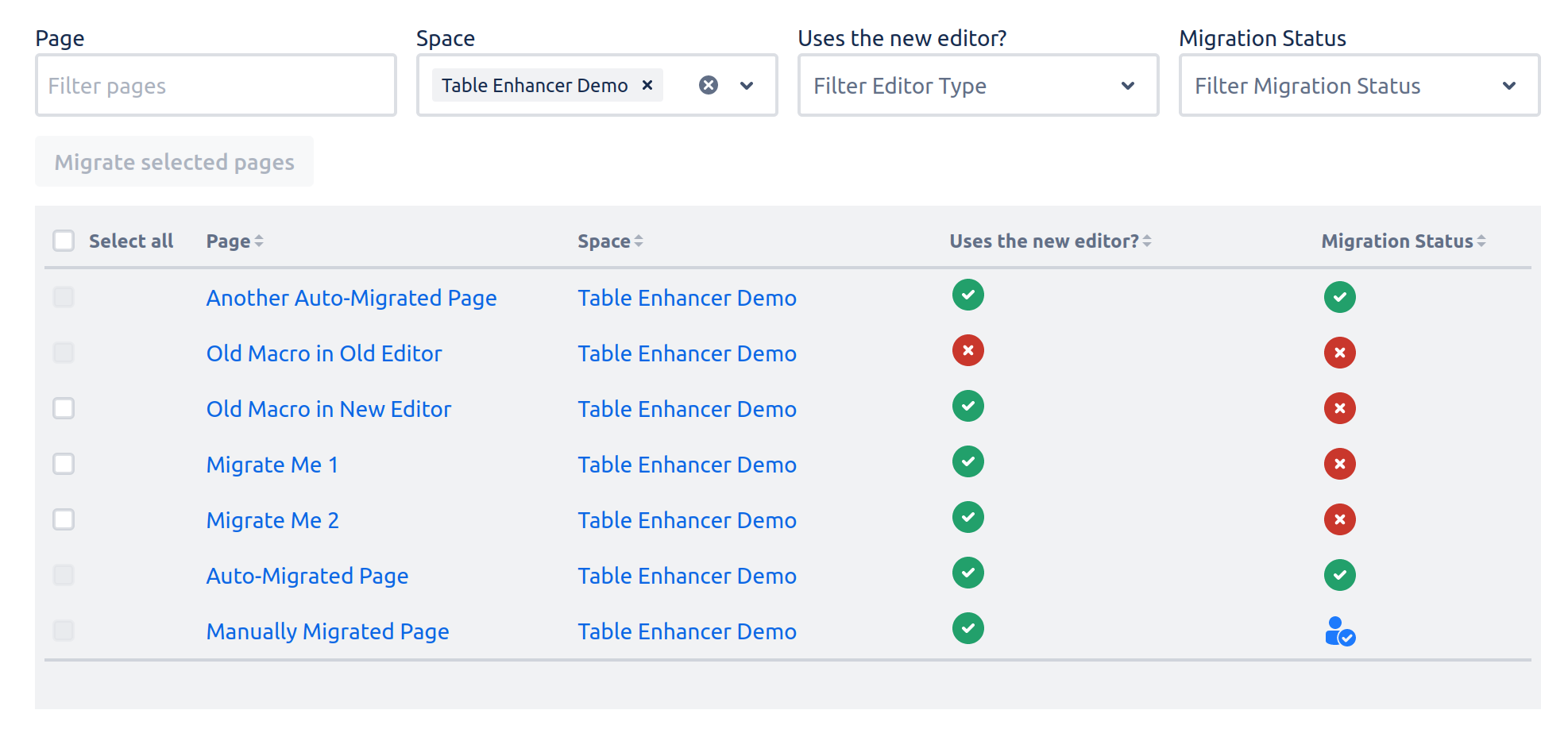
Task: Click red migration status icon for Migrate Me 1
Action: tap(1339, 464)
